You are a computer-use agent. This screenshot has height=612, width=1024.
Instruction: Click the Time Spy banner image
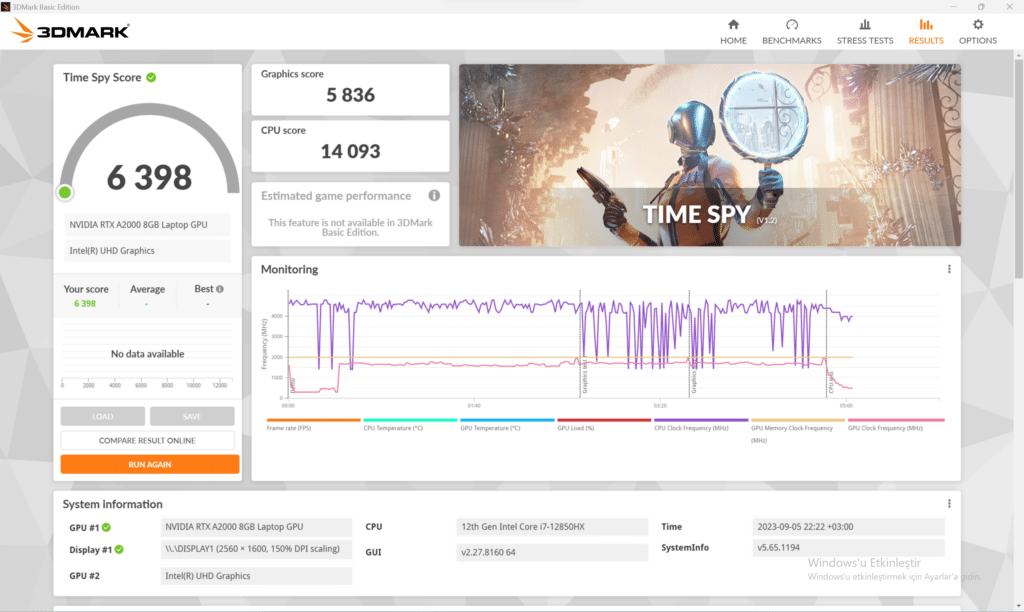(709, 155)
